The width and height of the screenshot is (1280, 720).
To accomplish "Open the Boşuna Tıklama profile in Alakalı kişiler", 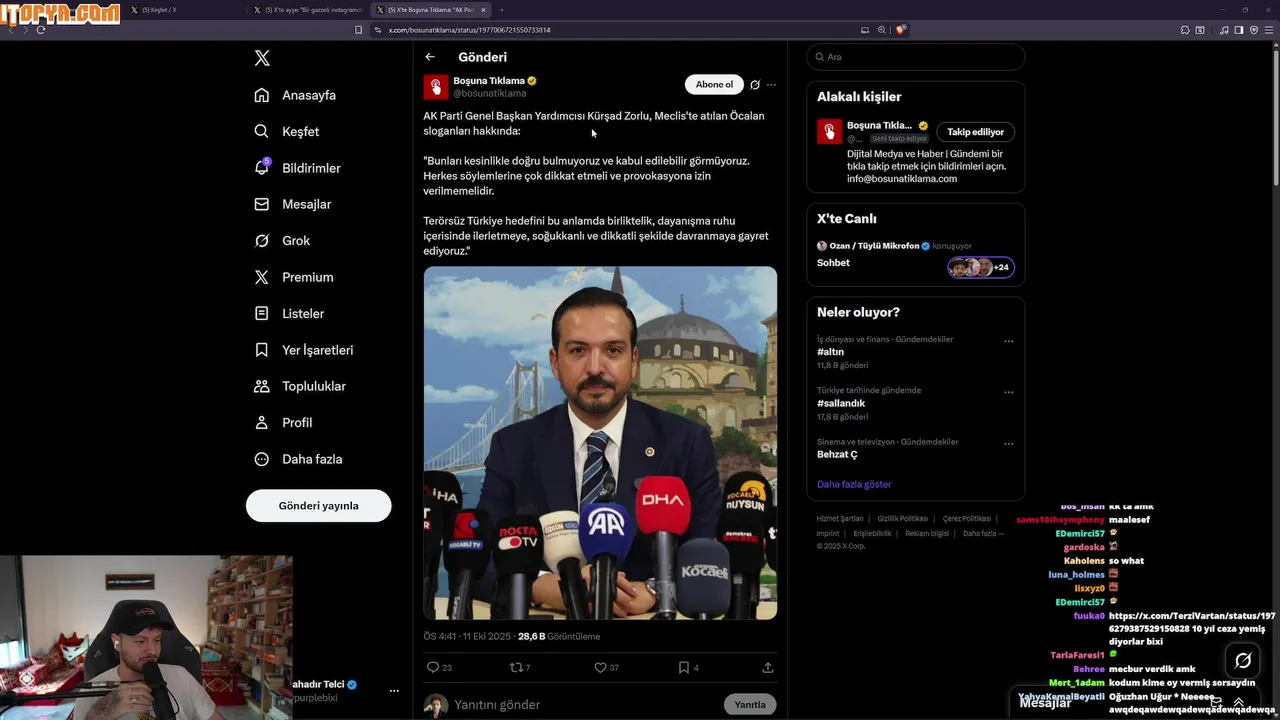I will (880, 126).
